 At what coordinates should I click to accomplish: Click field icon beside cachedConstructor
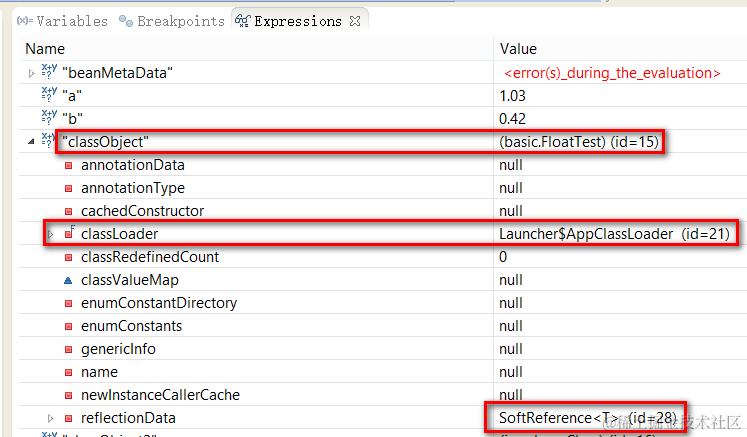[x=69, y=211]
